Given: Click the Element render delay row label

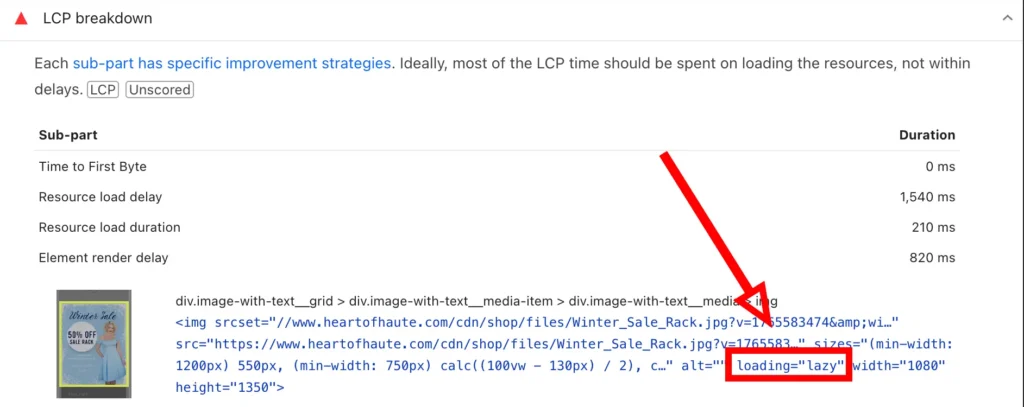Looking at the screenshot, I should point(104,258).
